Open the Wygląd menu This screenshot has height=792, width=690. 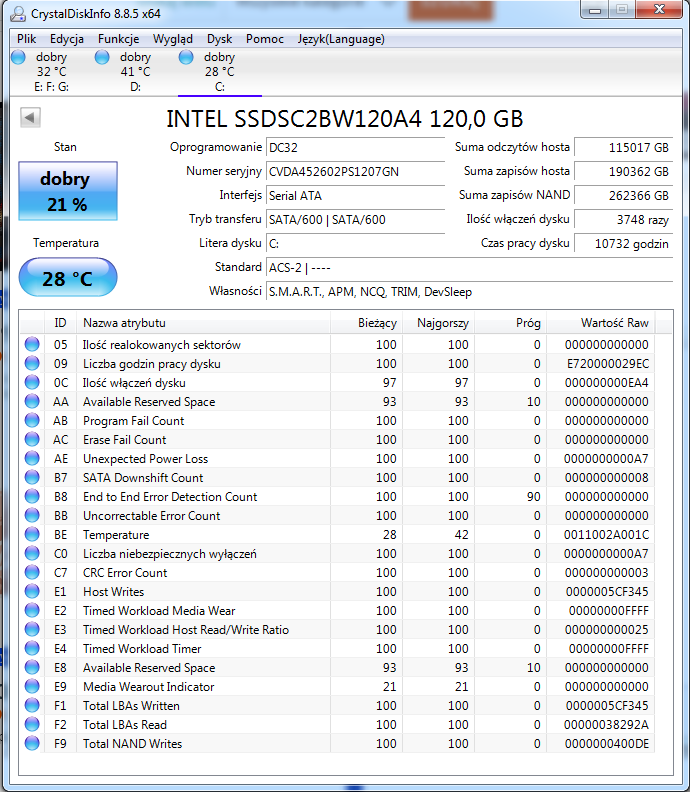(173, 39)
